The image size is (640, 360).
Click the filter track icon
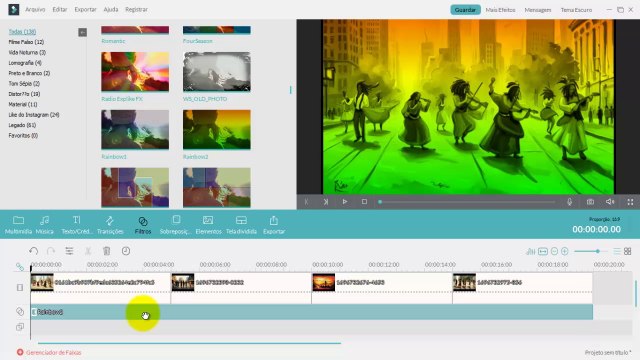point(20,311)
